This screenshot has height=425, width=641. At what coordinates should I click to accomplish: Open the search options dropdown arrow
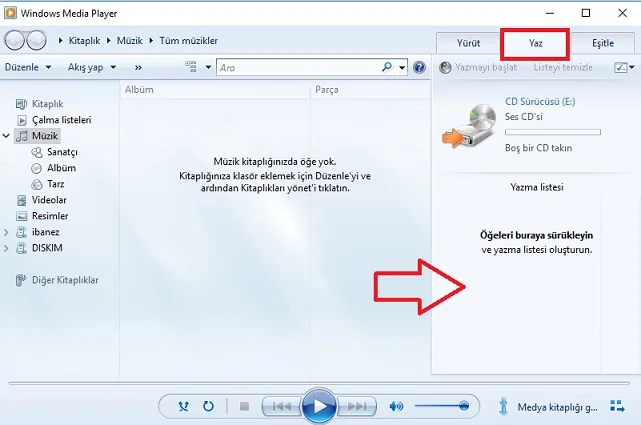pyautogui.click(x=402, y=67)
